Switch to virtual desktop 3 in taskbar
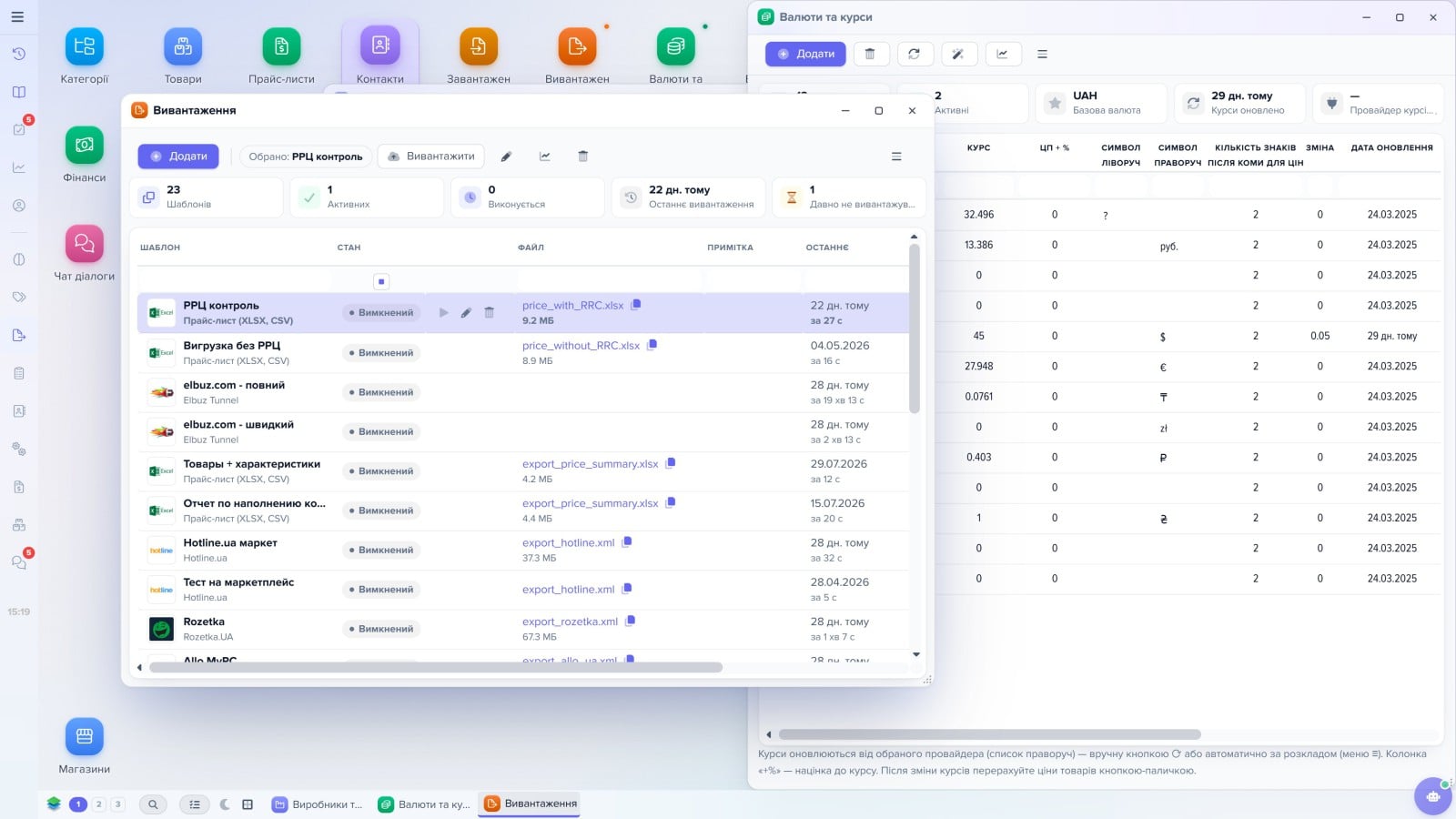1456x819 pixels. tap(117, 804)
